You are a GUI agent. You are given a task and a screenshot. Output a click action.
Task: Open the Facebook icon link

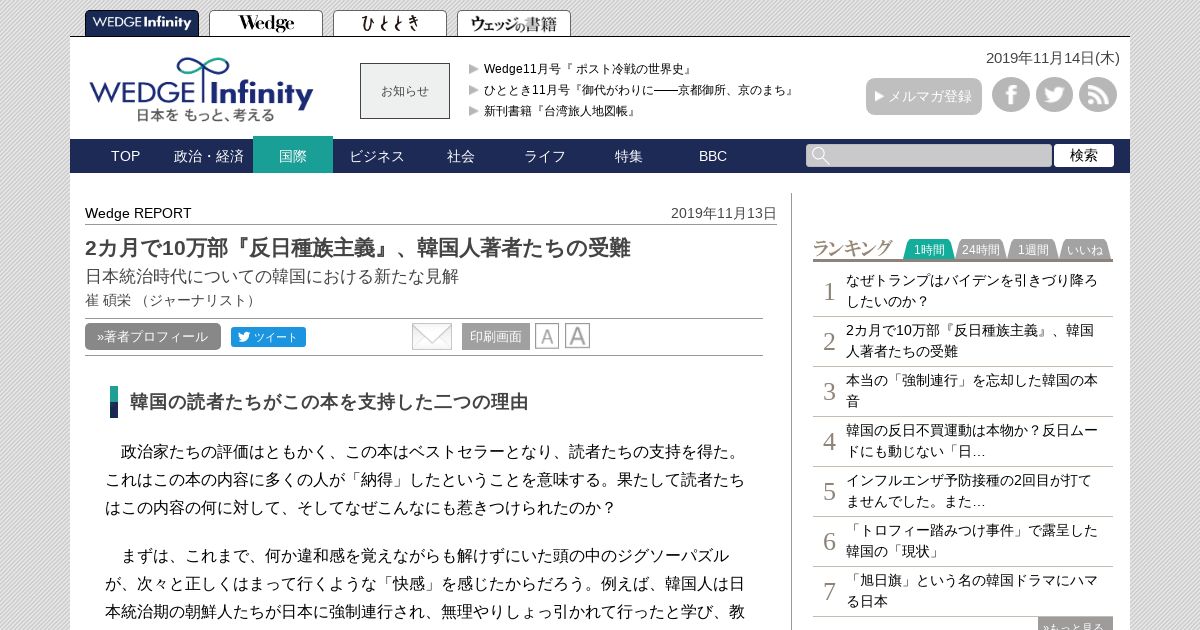1011,95
